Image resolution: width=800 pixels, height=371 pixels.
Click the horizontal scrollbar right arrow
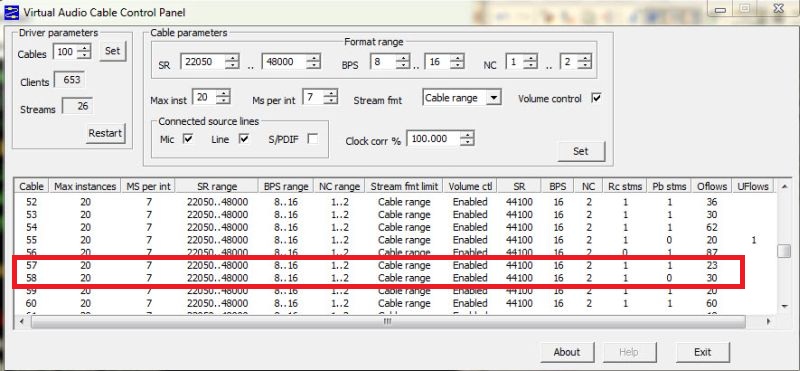(769, 321)
